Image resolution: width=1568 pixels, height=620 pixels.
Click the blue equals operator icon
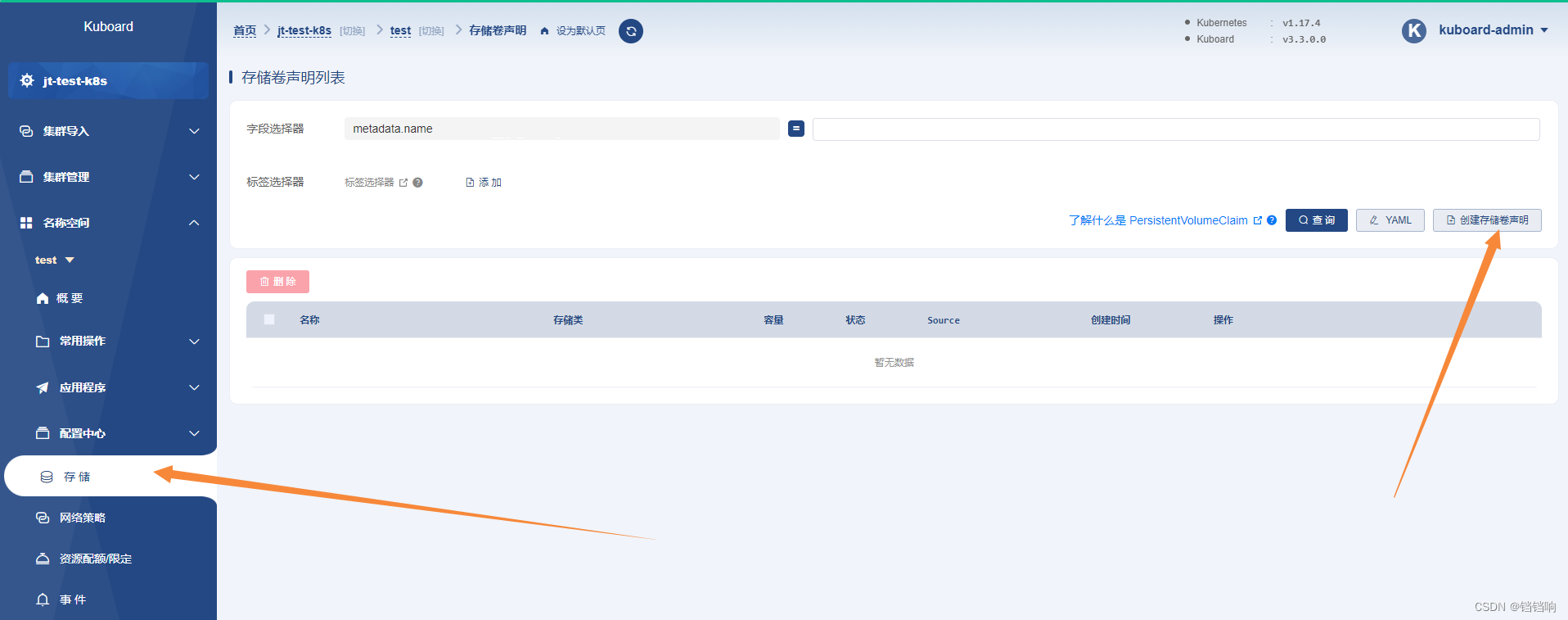[796, 129]
